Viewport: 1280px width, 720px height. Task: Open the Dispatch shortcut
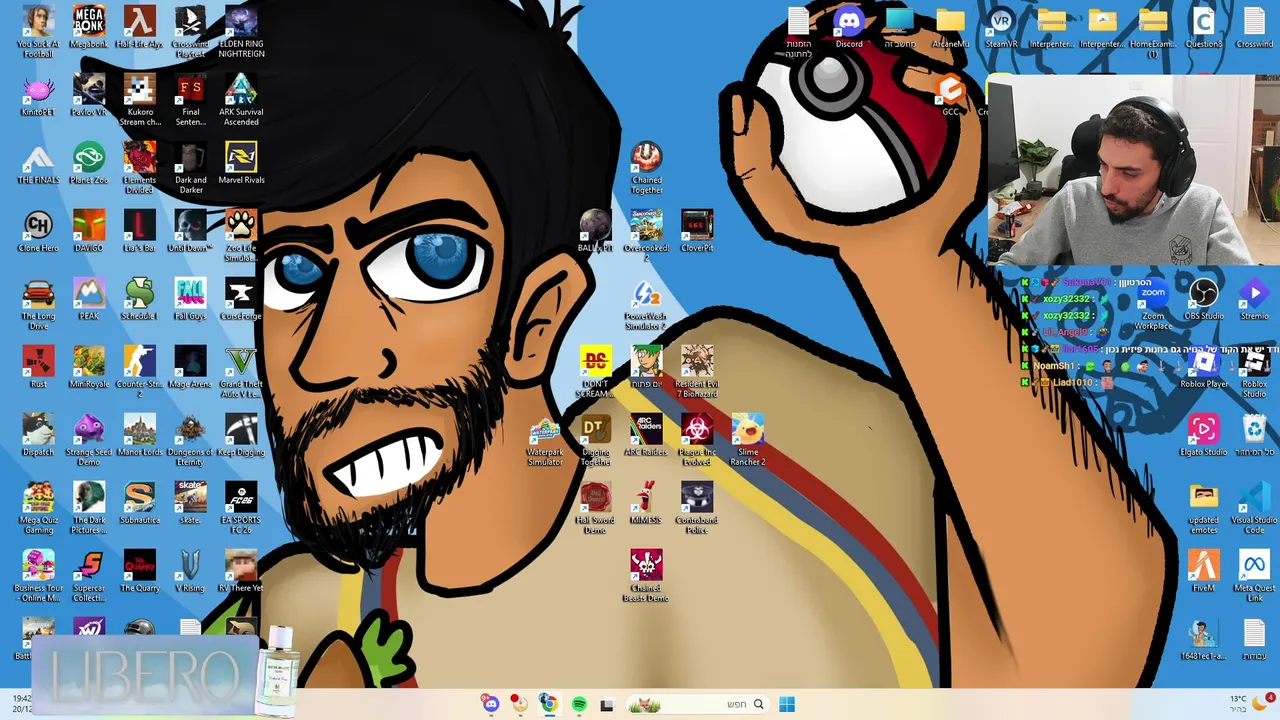tap(38, 436)
